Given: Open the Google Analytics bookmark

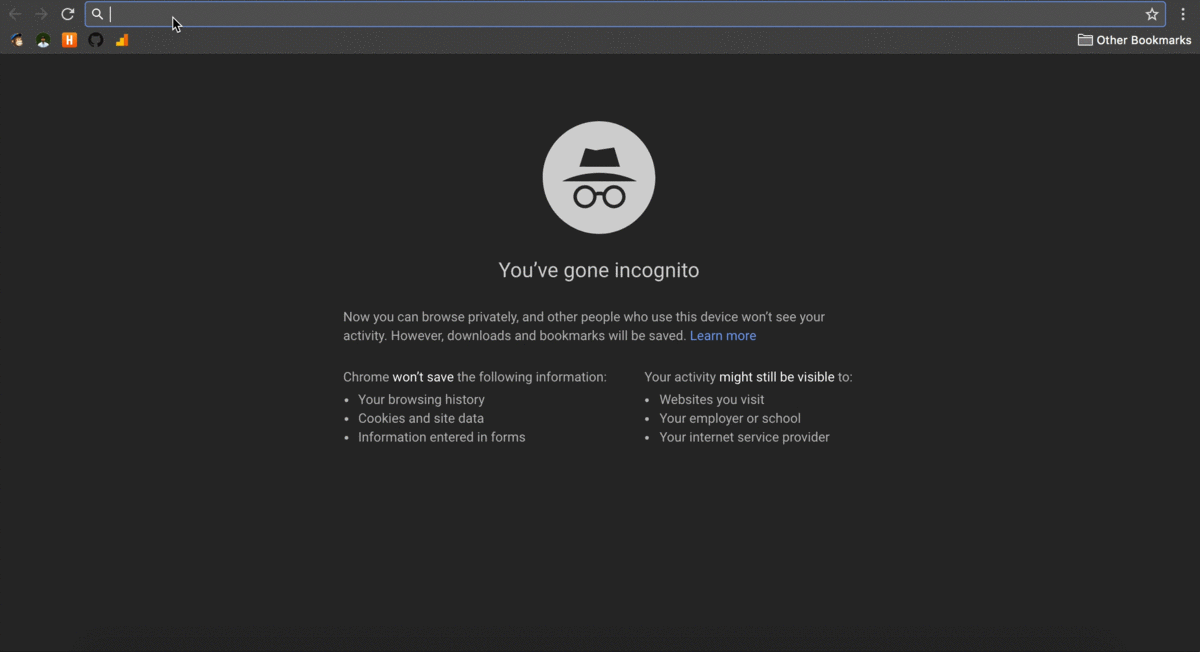Looking at the screenshot, I should tap(122, 40).
